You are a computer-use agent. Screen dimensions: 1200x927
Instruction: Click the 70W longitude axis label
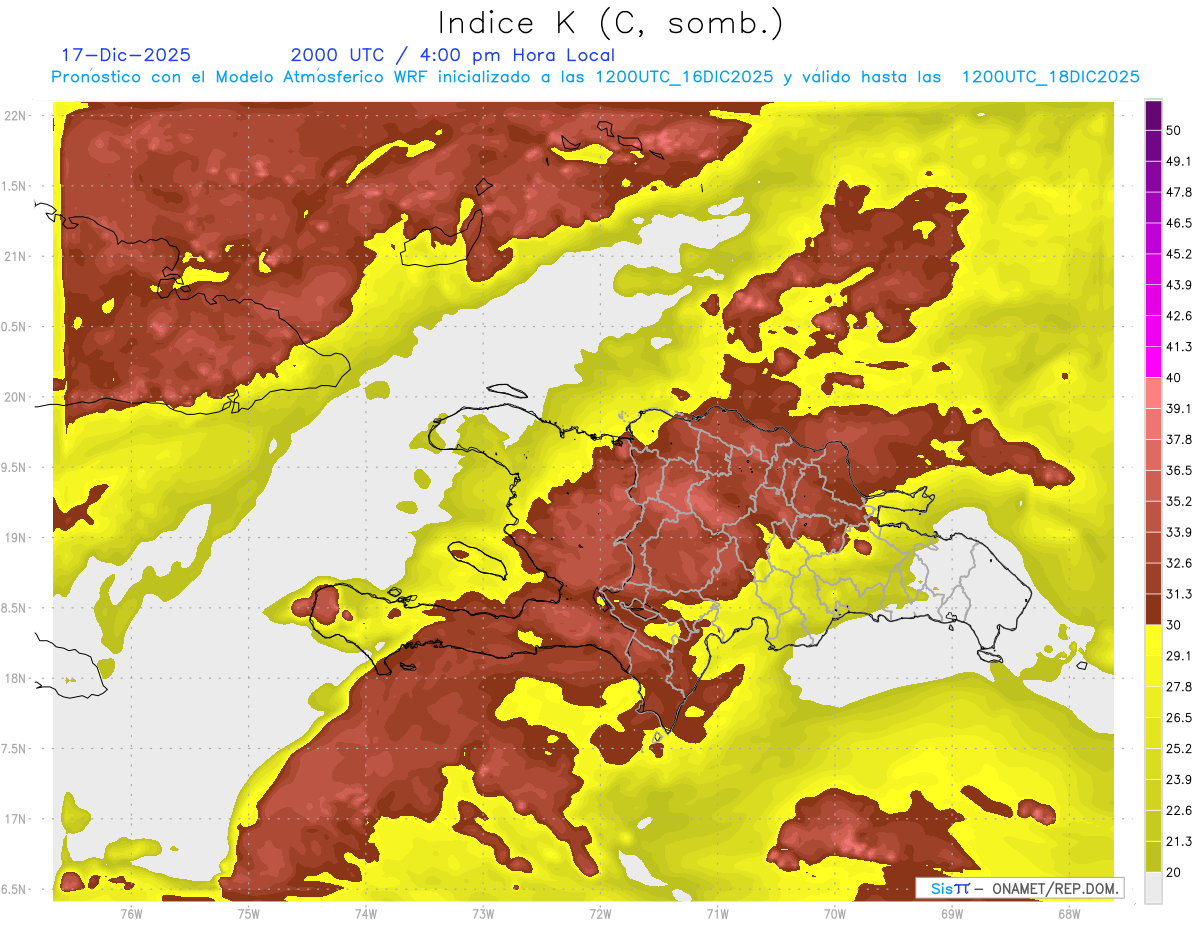click(834, 913)
